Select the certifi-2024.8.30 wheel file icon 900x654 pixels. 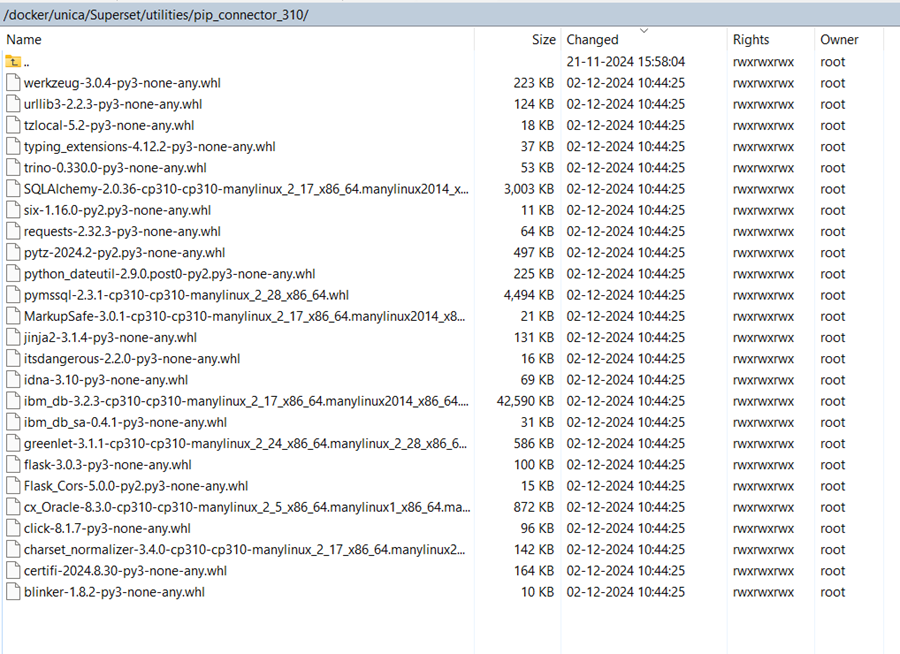tap(11, 570)
